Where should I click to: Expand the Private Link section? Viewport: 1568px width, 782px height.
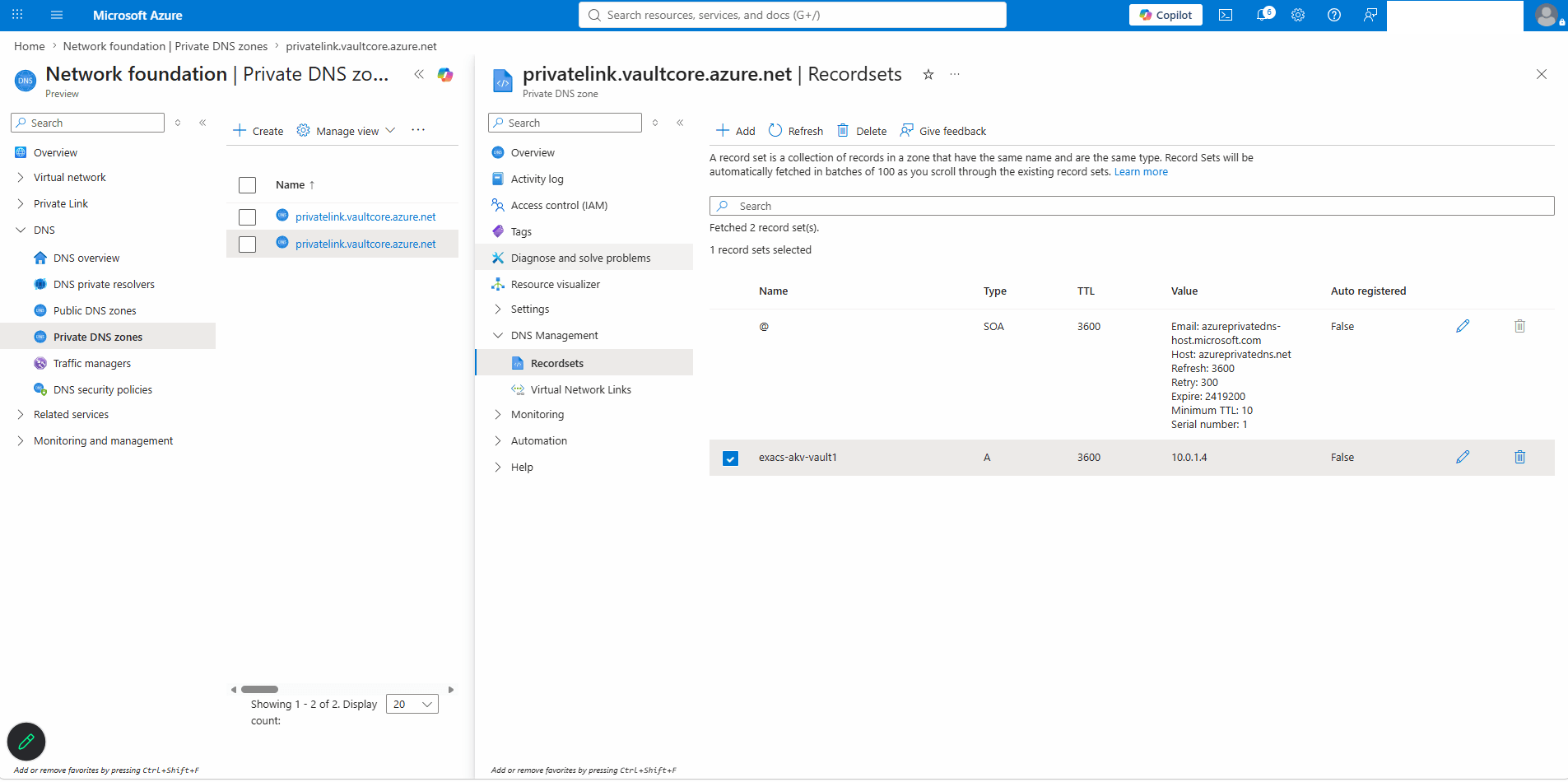[21, 204]
